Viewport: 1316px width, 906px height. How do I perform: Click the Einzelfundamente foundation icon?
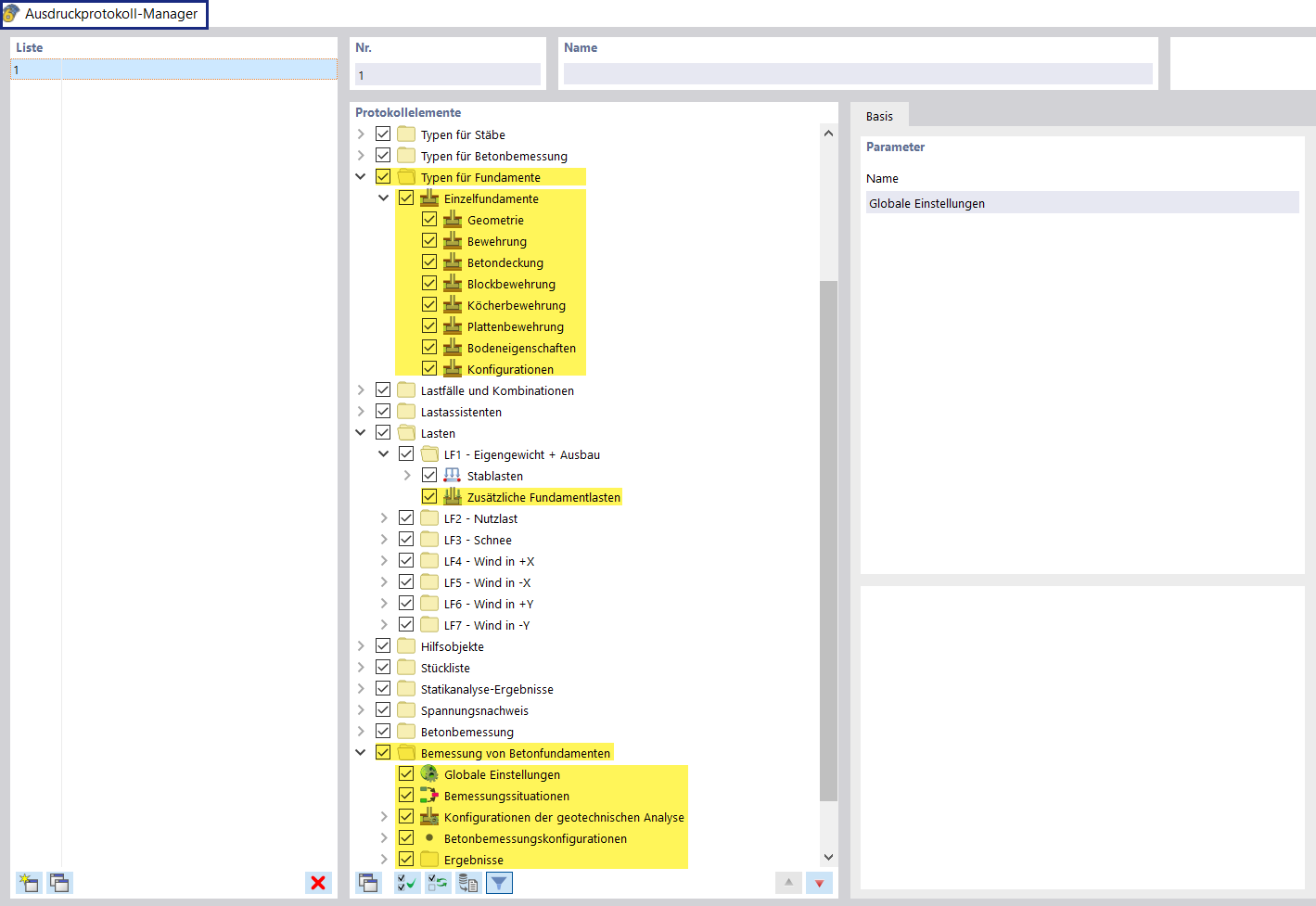(429, 198)
